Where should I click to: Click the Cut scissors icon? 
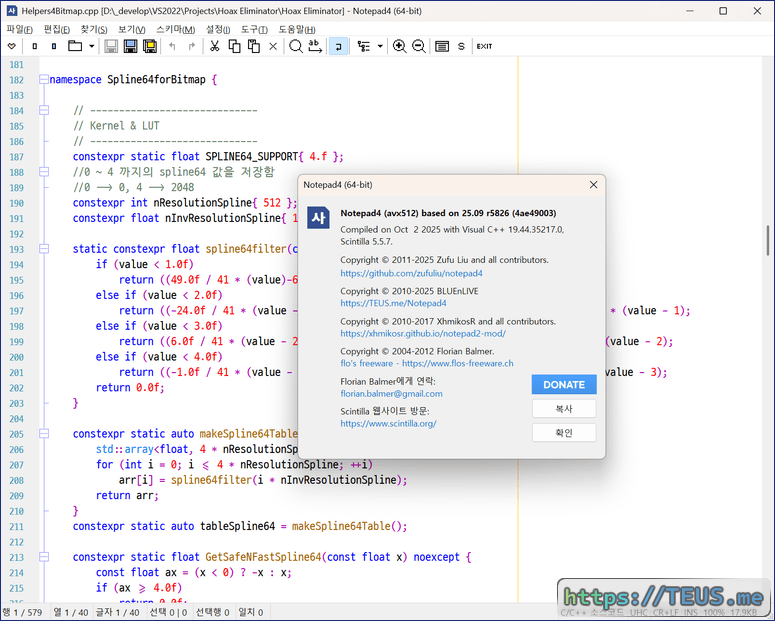216,46
